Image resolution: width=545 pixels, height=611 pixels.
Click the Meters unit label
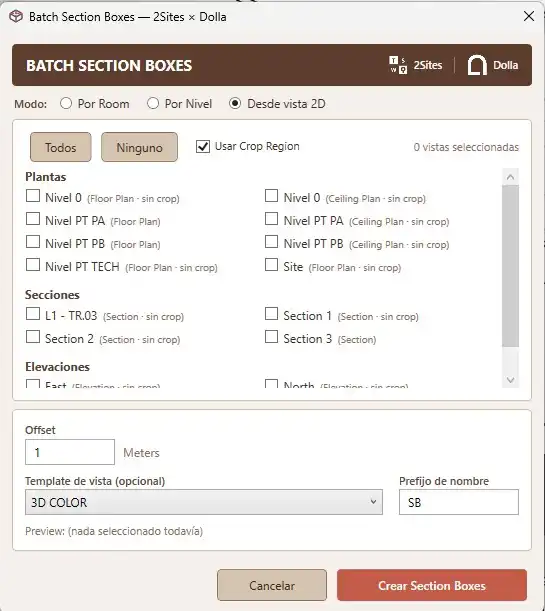point(141,453)
